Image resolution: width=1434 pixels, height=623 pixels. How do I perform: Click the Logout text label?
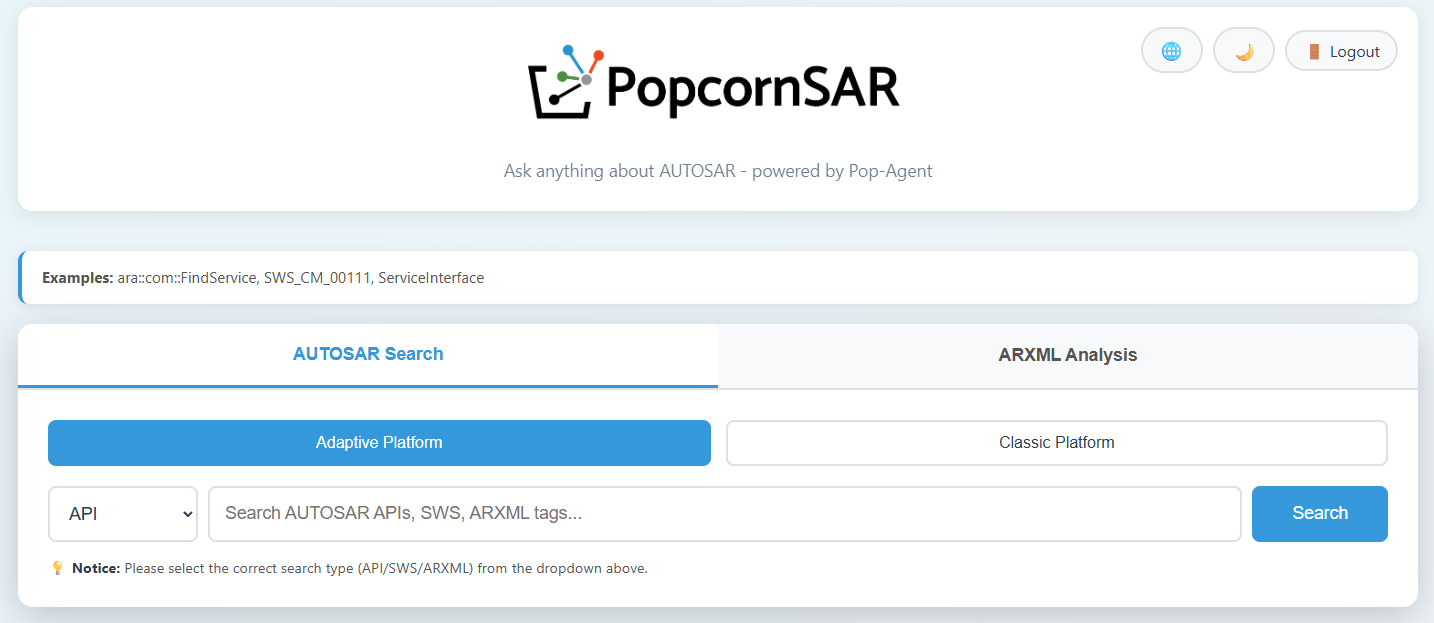point(1354,52)
